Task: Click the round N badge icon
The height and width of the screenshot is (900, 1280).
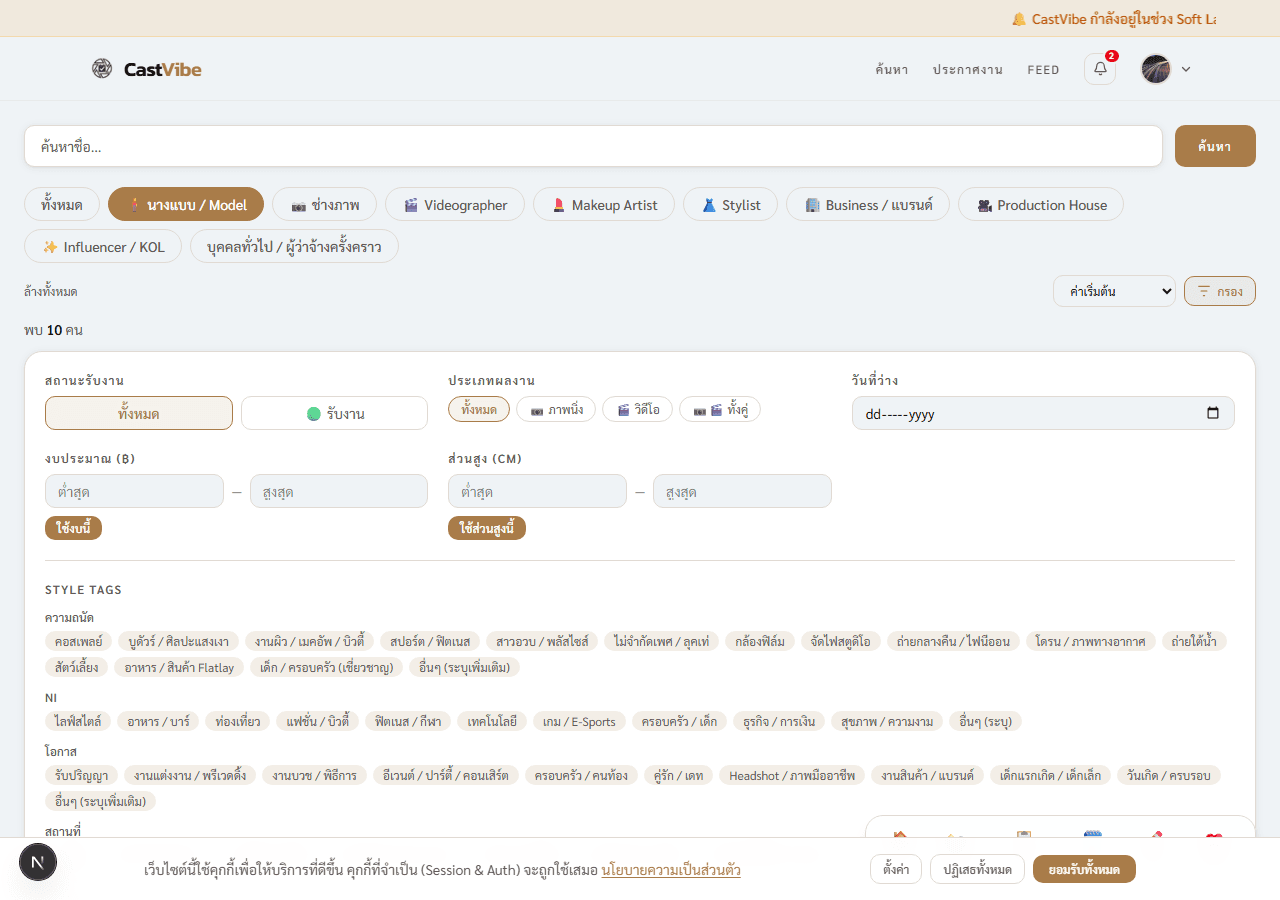Action: 38,862
